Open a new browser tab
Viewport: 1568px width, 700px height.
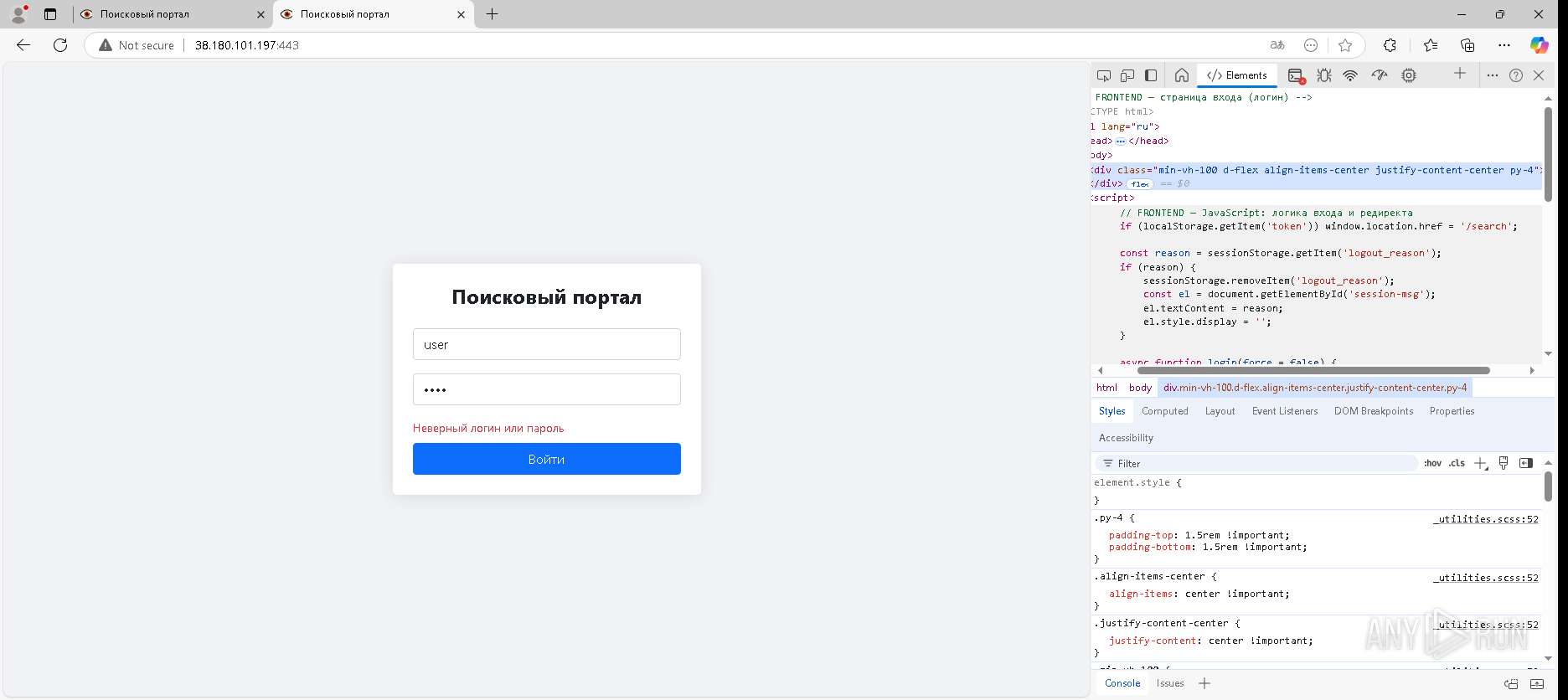pos(493,14)
